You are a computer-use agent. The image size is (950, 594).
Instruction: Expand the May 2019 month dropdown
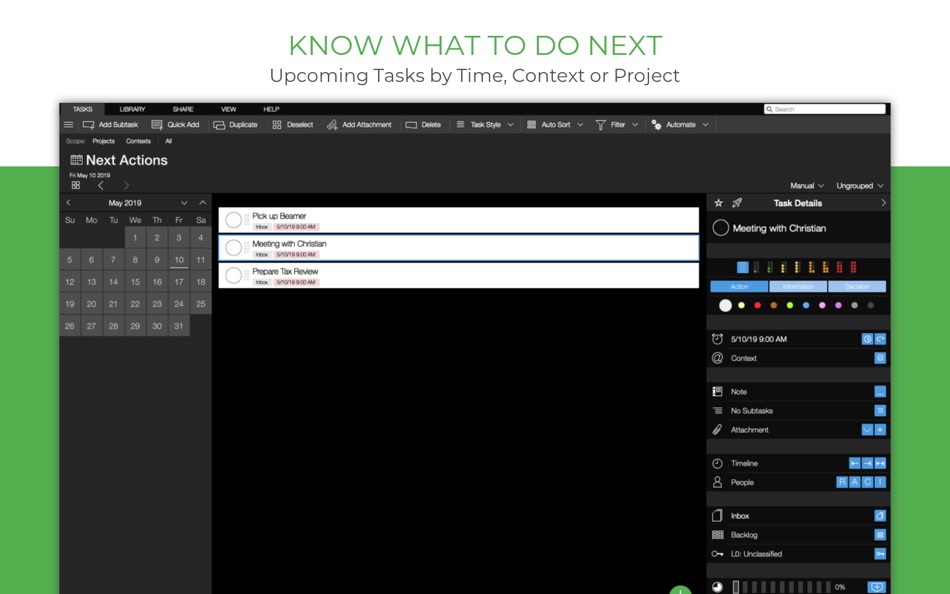184,203
